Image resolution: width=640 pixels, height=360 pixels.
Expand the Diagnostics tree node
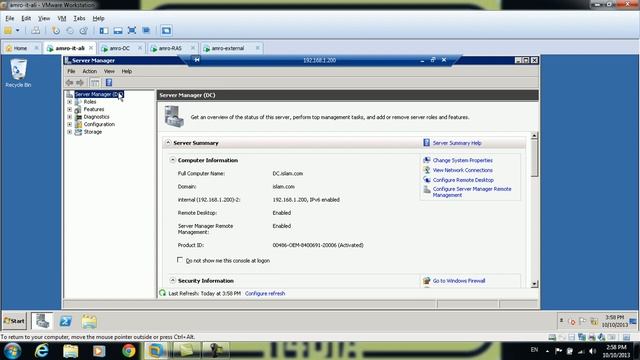tap(69, 117)
